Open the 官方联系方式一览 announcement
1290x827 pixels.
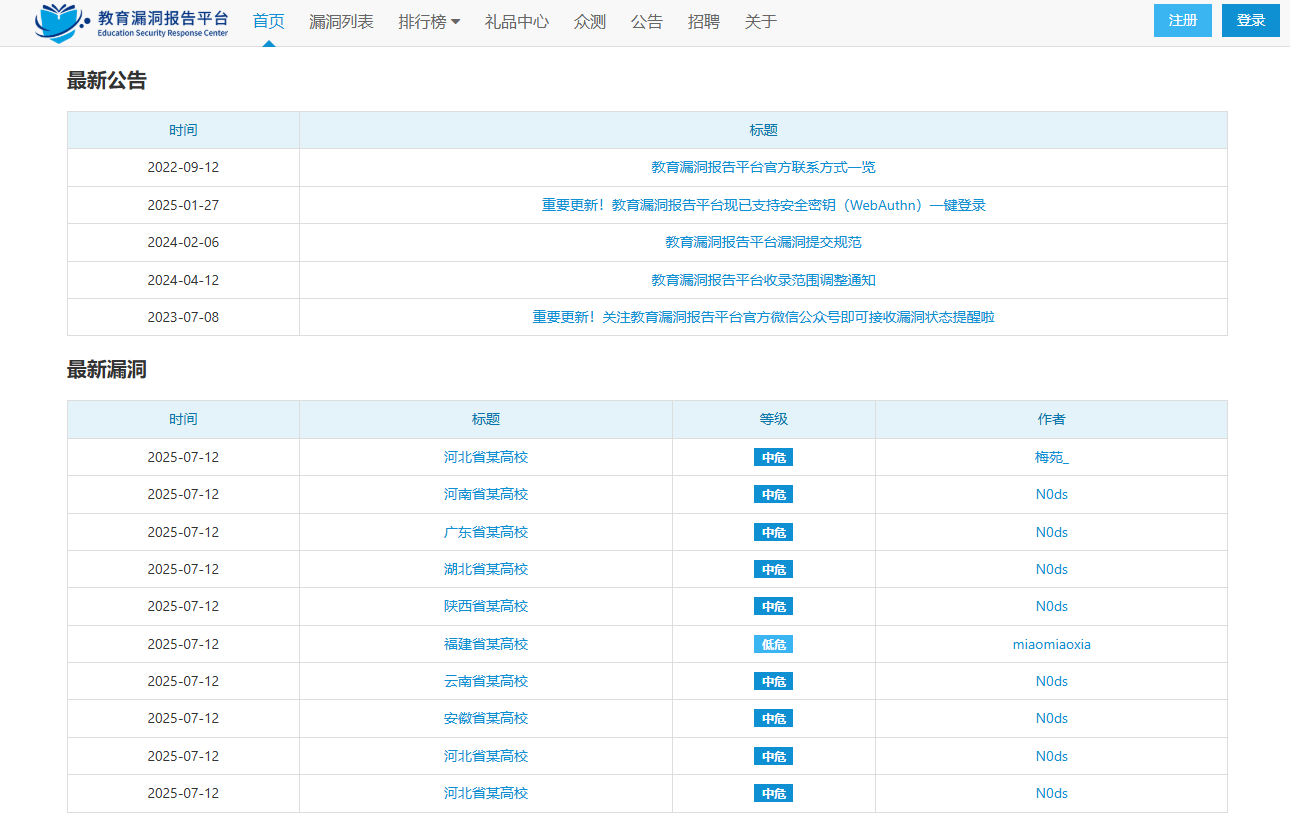763,168
